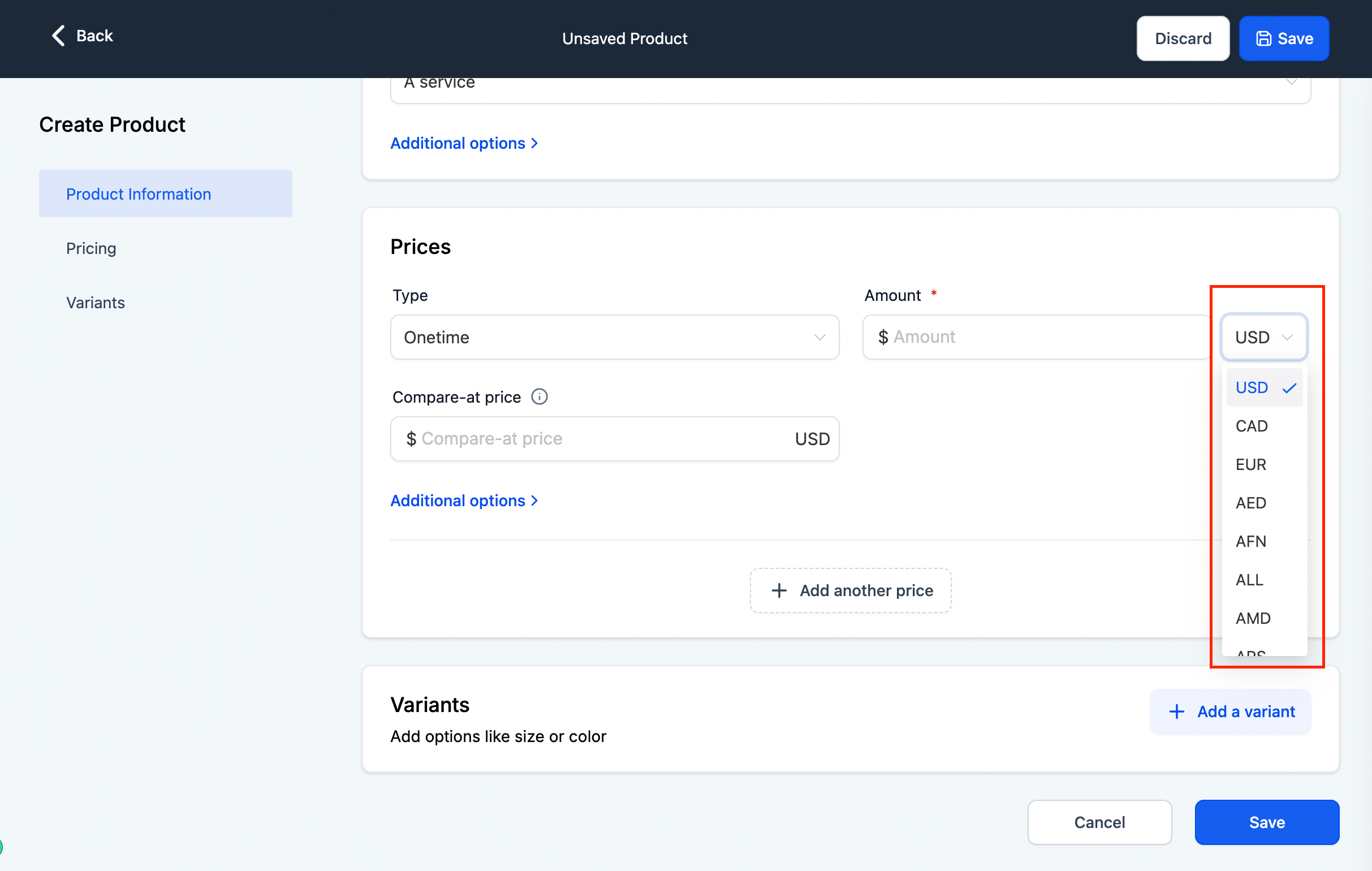Click the Discard button to cancel changes
The height and width of the screenshot is (871, 1372).
pos(1183,38)
